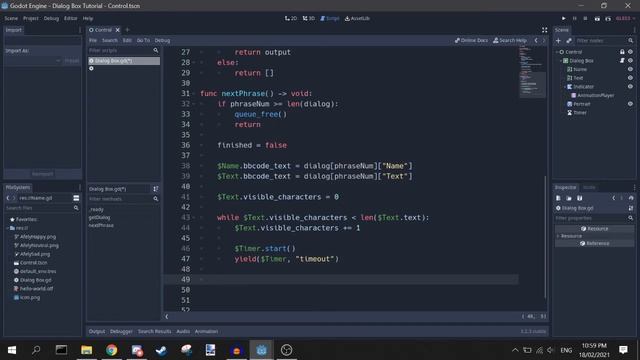Toggle distraction-free mode icon
The height and width of the screenshot is (360, 640).
pos(544,30)
